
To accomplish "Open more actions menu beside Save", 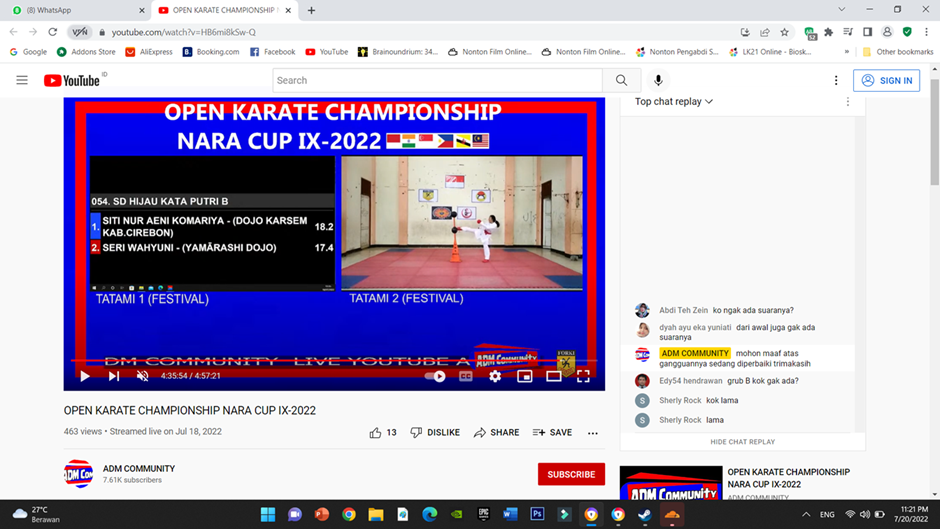I will tap(593, 433).
